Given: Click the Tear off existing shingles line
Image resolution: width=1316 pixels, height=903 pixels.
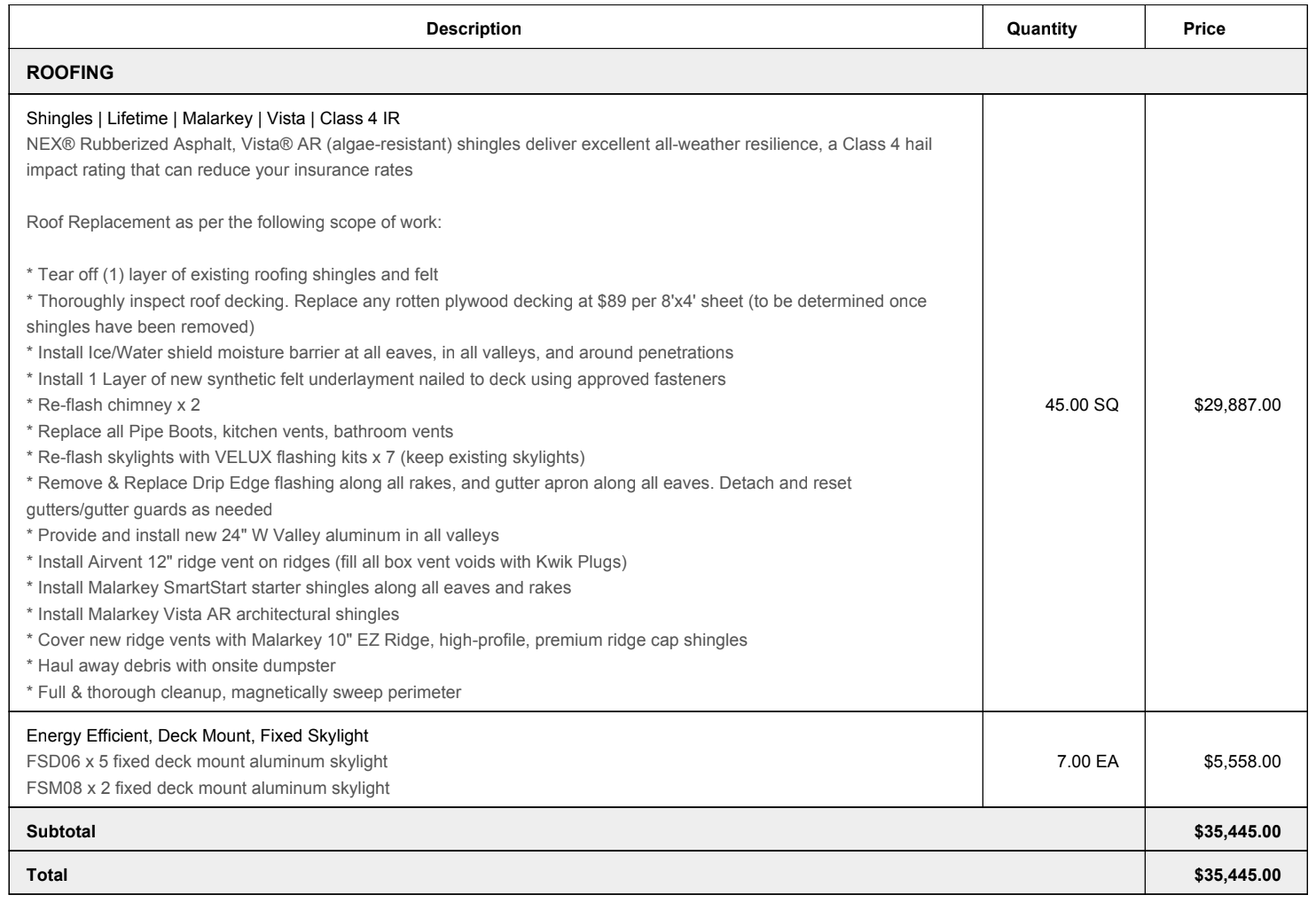Looking at the screenshot, I should click(232, 275).
